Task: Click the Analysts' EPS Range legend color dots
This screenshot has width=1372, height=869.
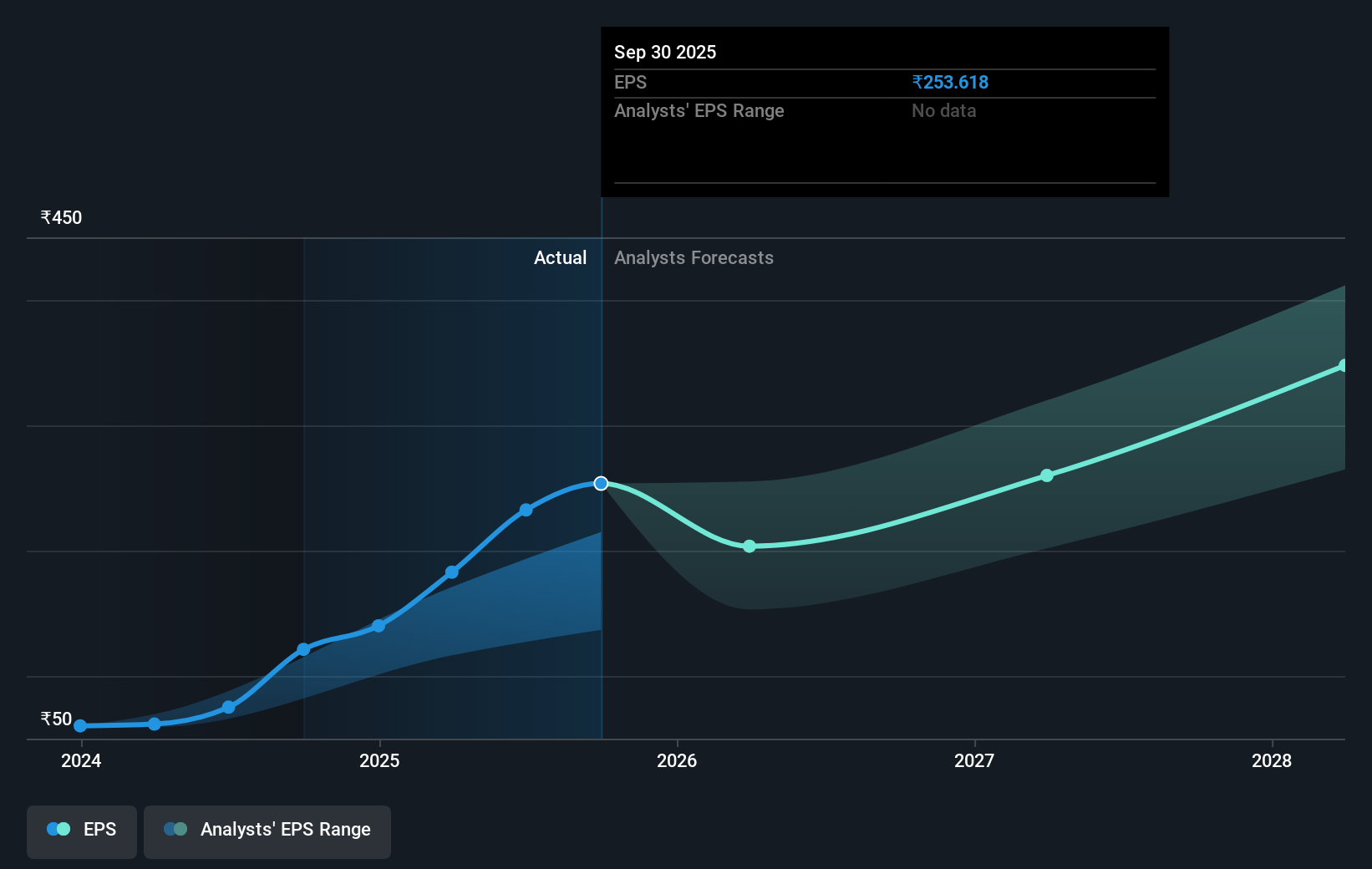Action: (175, 829)
